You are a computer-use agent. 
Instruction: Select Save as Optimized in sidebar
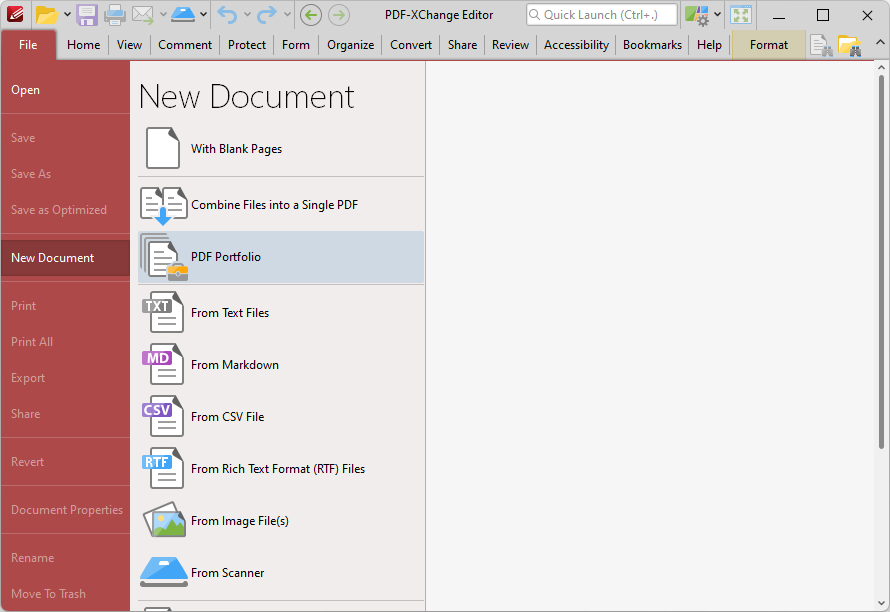tap(65, 209)
